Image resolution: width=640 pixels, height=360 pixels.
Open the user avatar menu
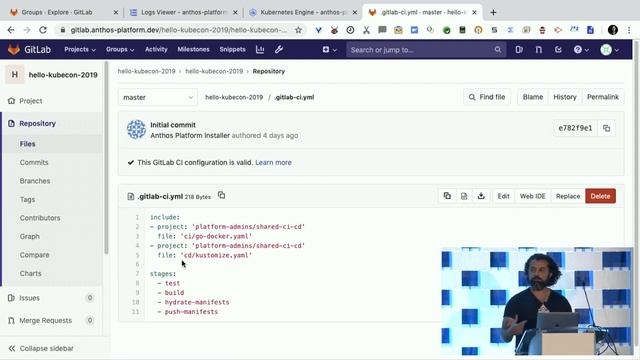coord(610,49)
